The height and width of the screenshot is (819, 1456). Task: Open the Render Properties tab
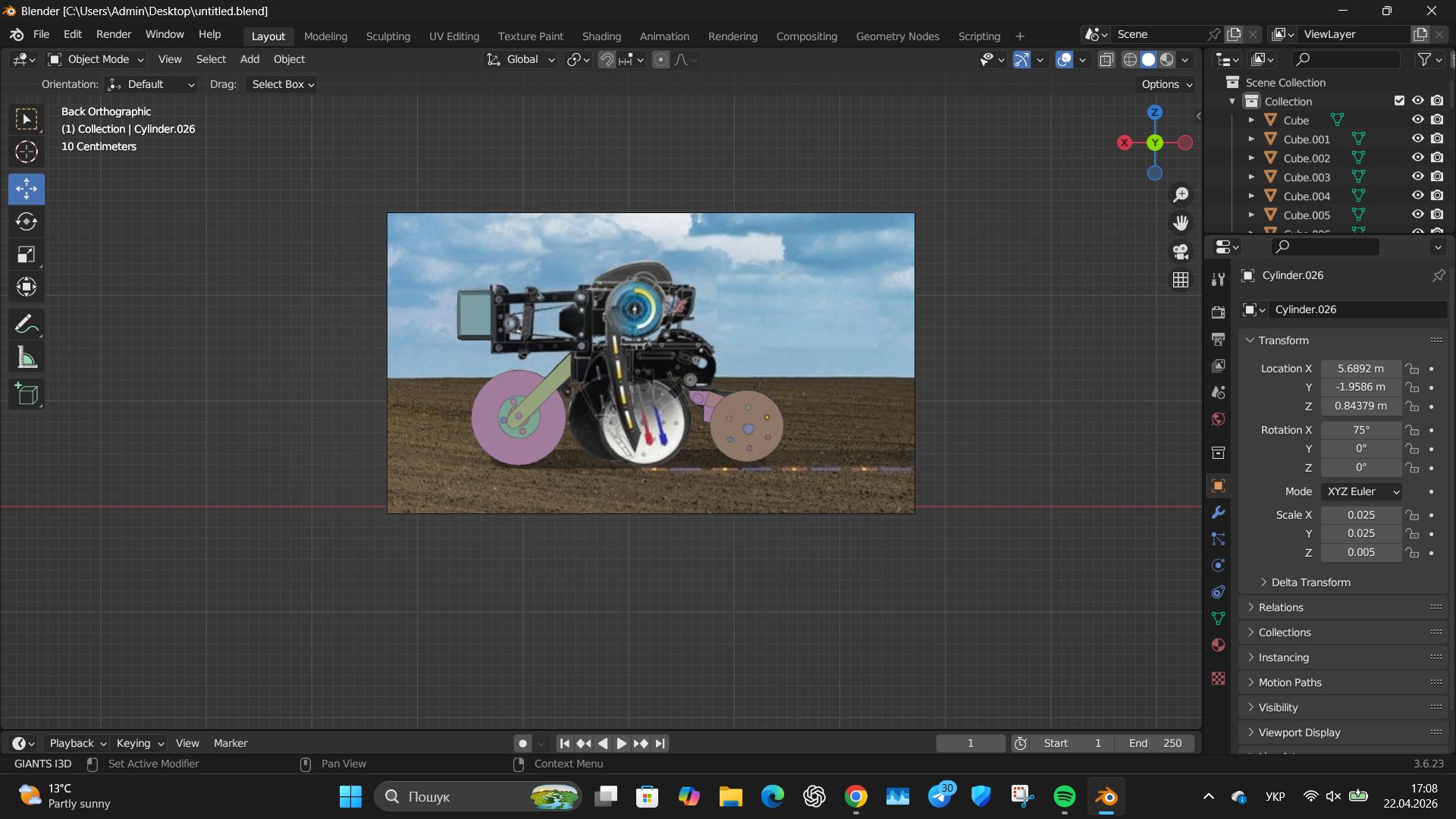click(x=1218, y=311)
